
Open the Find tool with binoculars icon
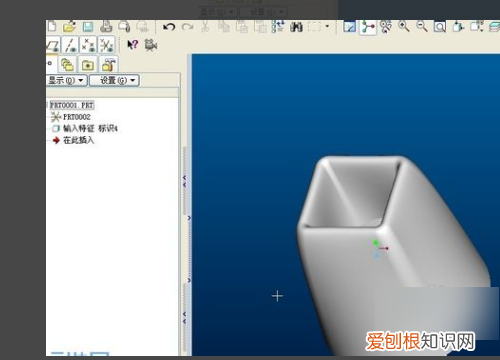point(296,27)
